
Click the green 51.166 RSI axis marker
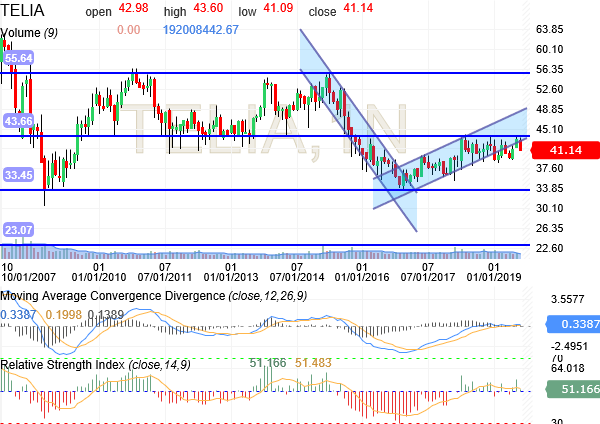point(573,389)
